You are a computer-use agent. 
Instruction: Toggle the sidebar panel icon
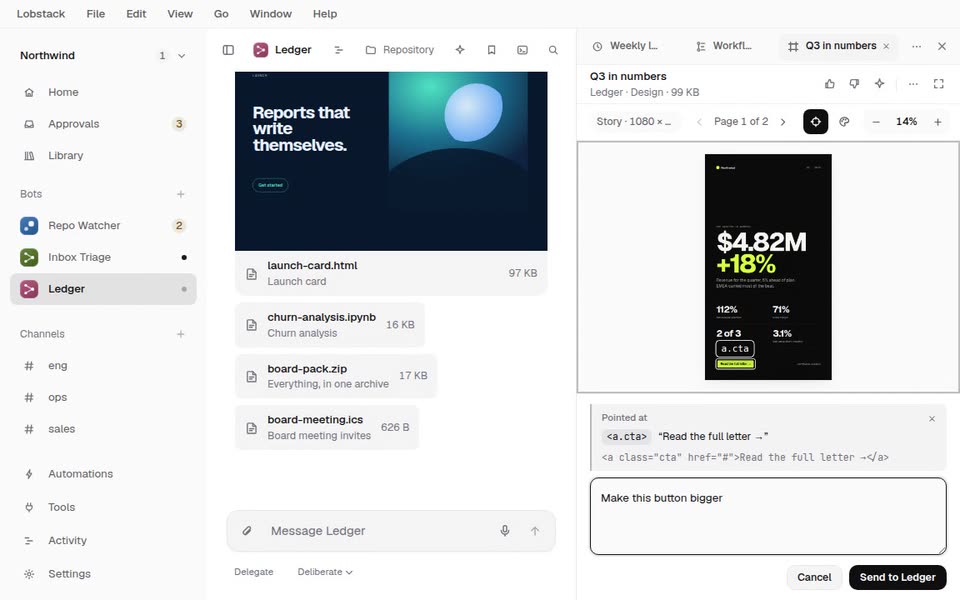coord(228,50)
